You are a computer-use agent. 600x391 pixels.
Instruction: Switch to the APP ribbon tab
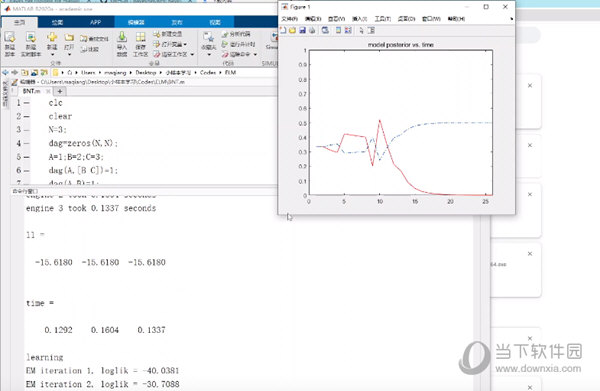(95, 22)
